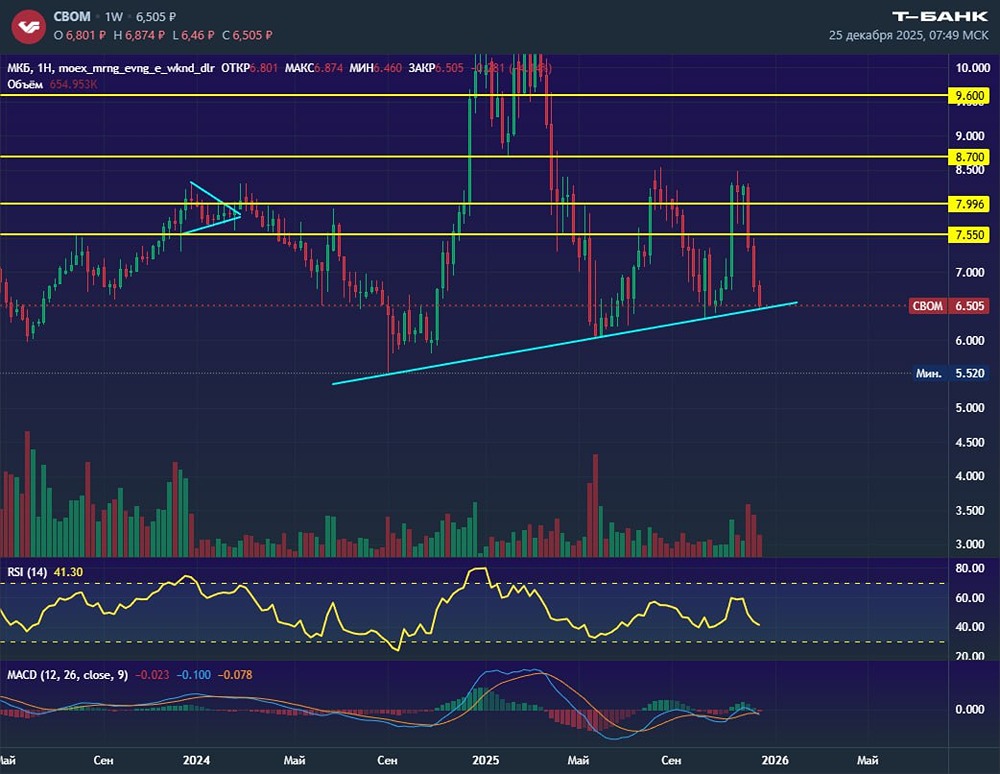This screenshot has width=1000, height=774.
Task: Click the Май label right after 2025
Action: [578, 761]
